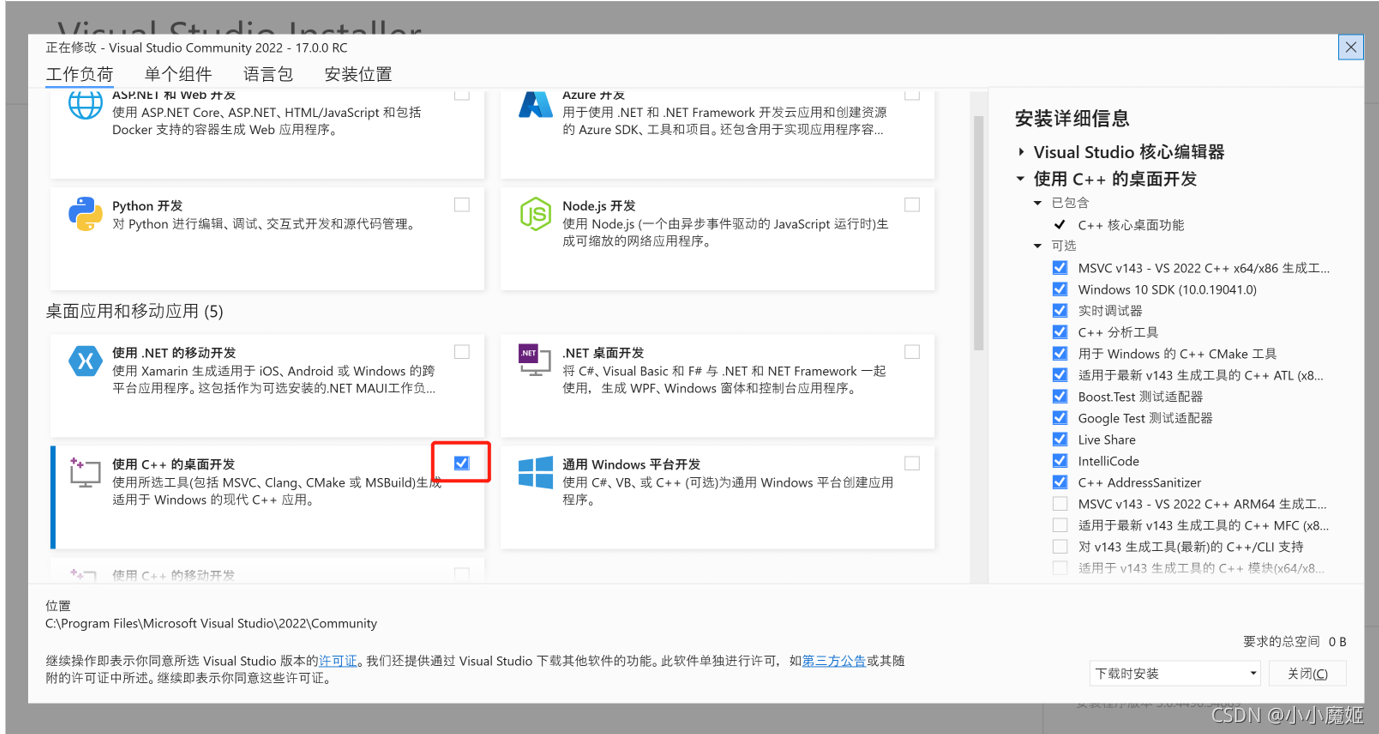Click the Windows logo for 通用 Windows 平台开发
The image size is (1379, 734).
point(536,472)
